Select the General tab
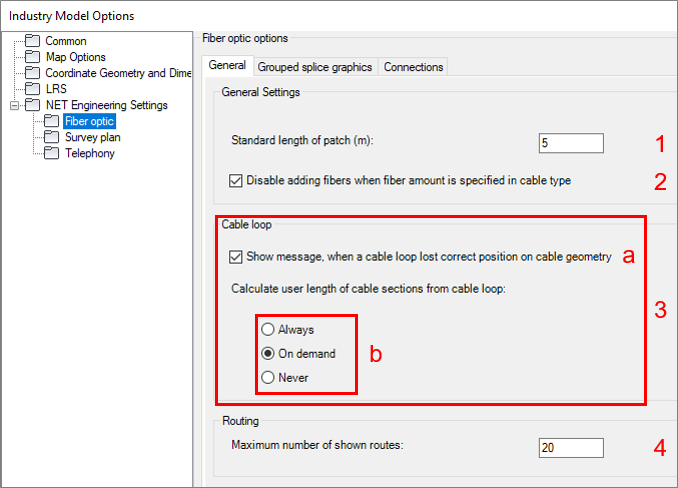The image size is (678, 488). point(227,65)
